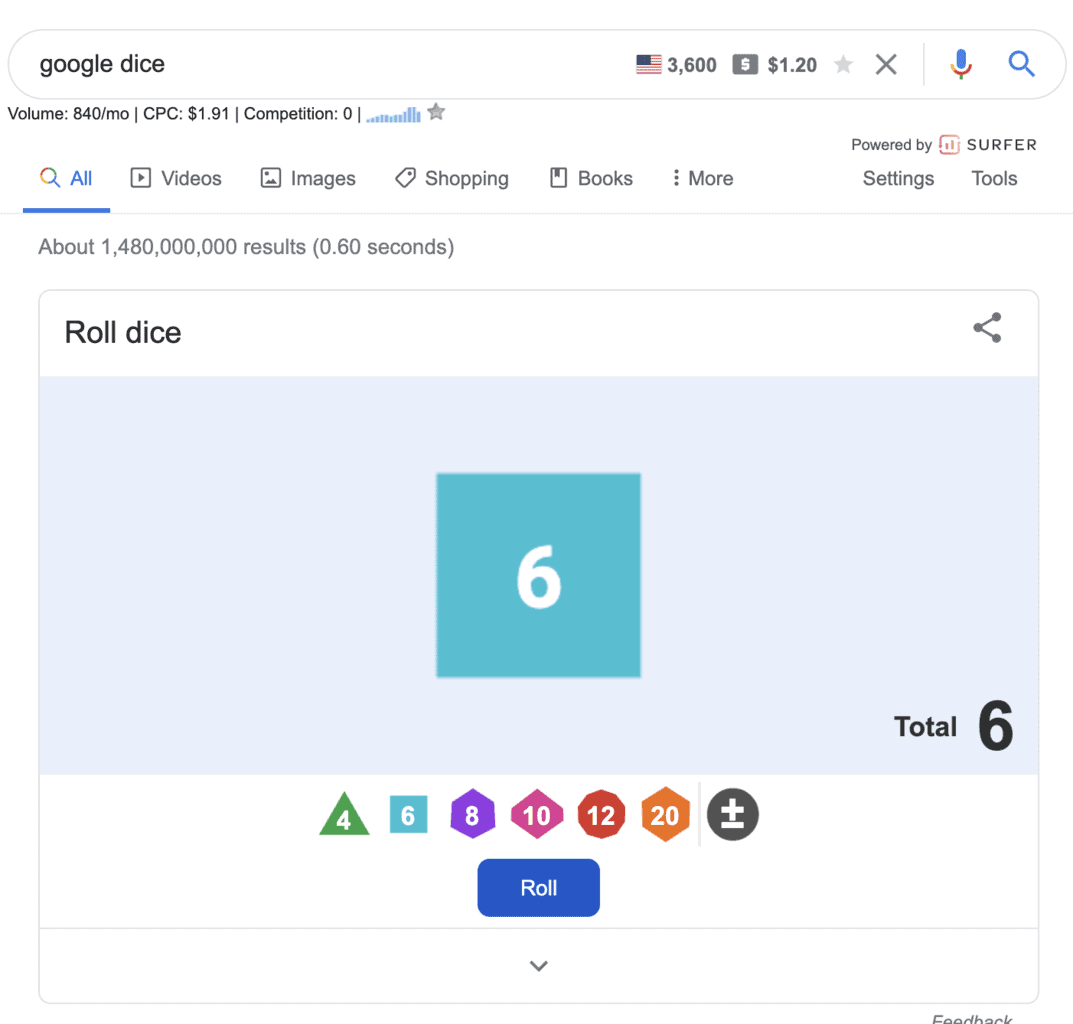Click the blue Roll button
The height and width of the screenshot is (1024, 1073).
(539, 888)
